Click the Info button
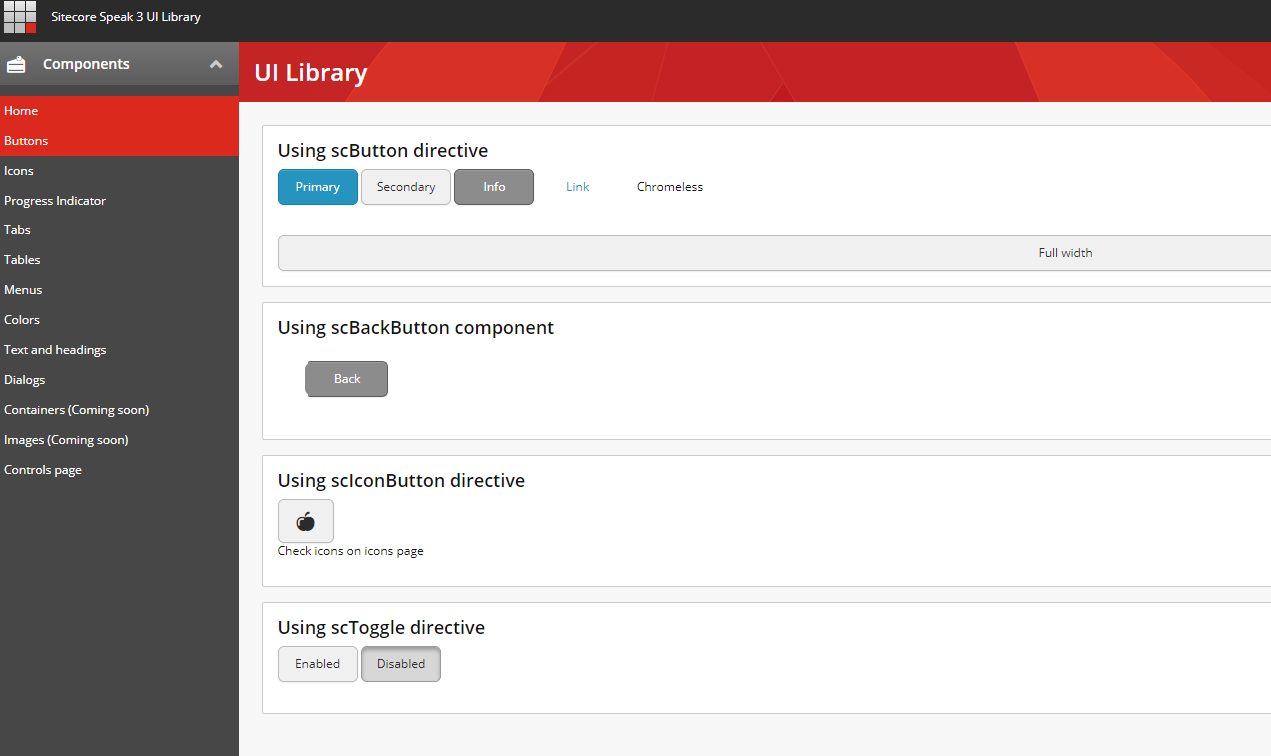This screenshot has height=756, width=1271. (x=493, y=186)
